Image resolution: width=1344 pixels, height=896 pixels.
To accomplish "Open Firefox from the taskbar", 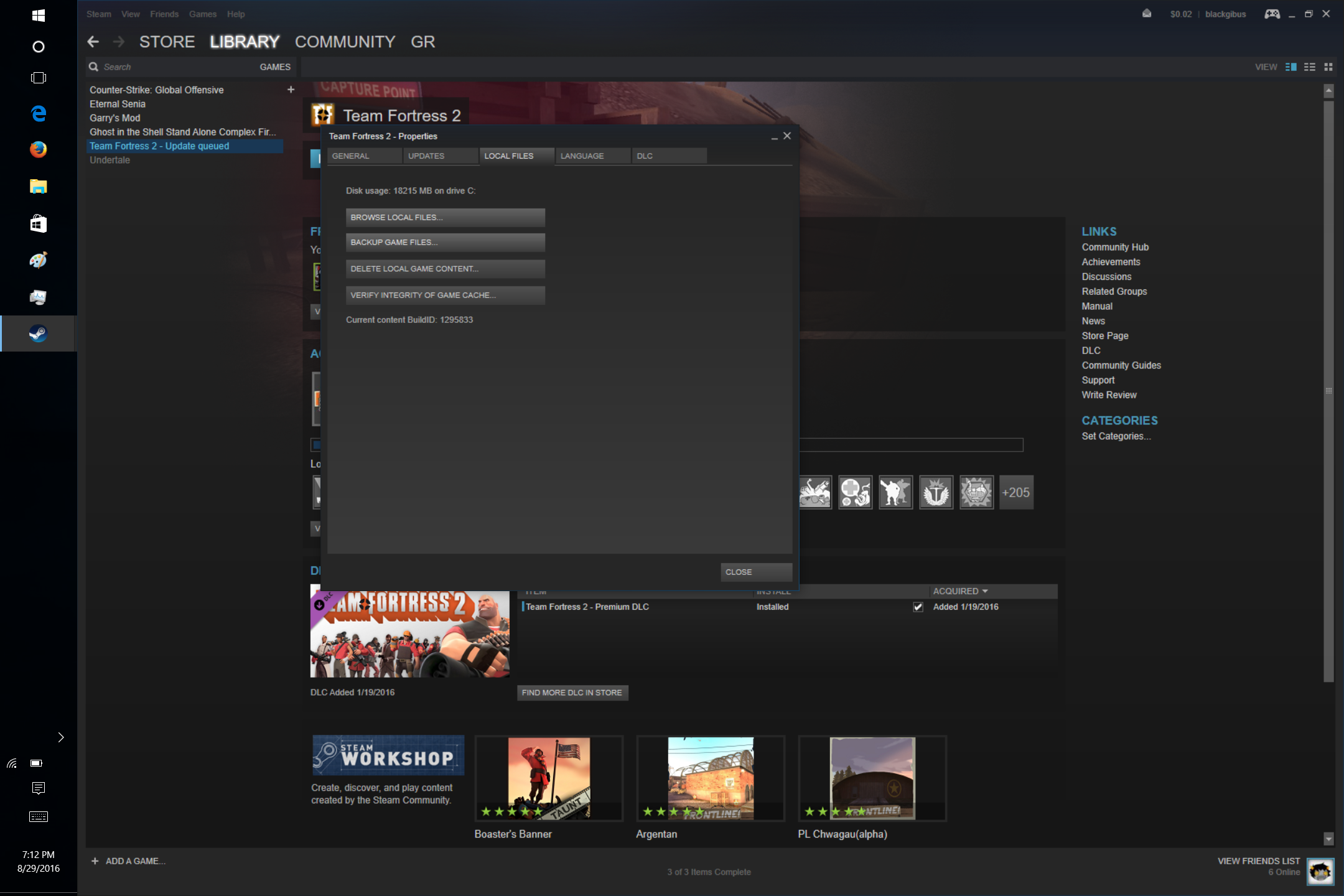I will 38,149.
